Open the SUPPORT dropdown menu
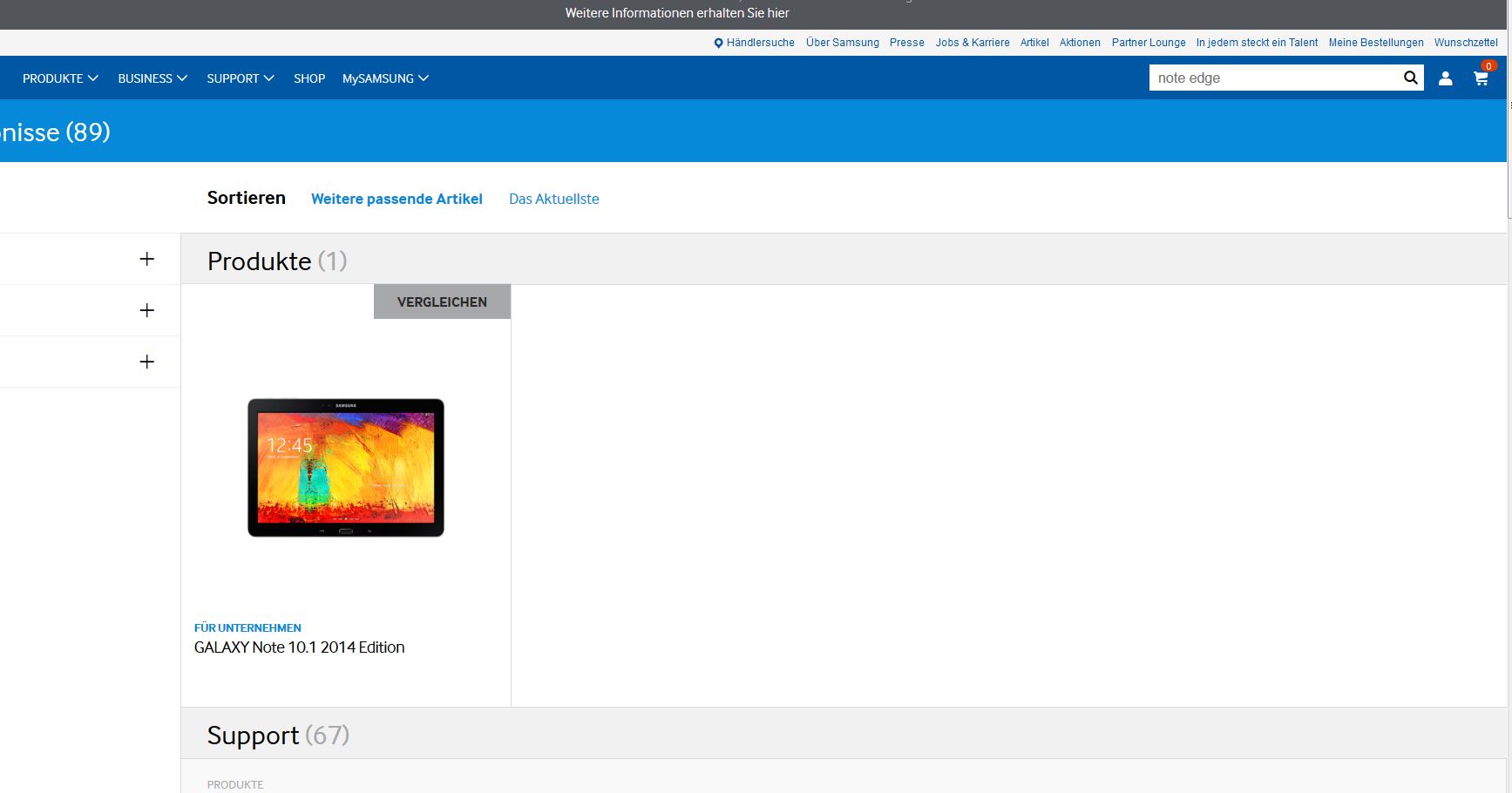1512x793 pixels. point(240,78)
